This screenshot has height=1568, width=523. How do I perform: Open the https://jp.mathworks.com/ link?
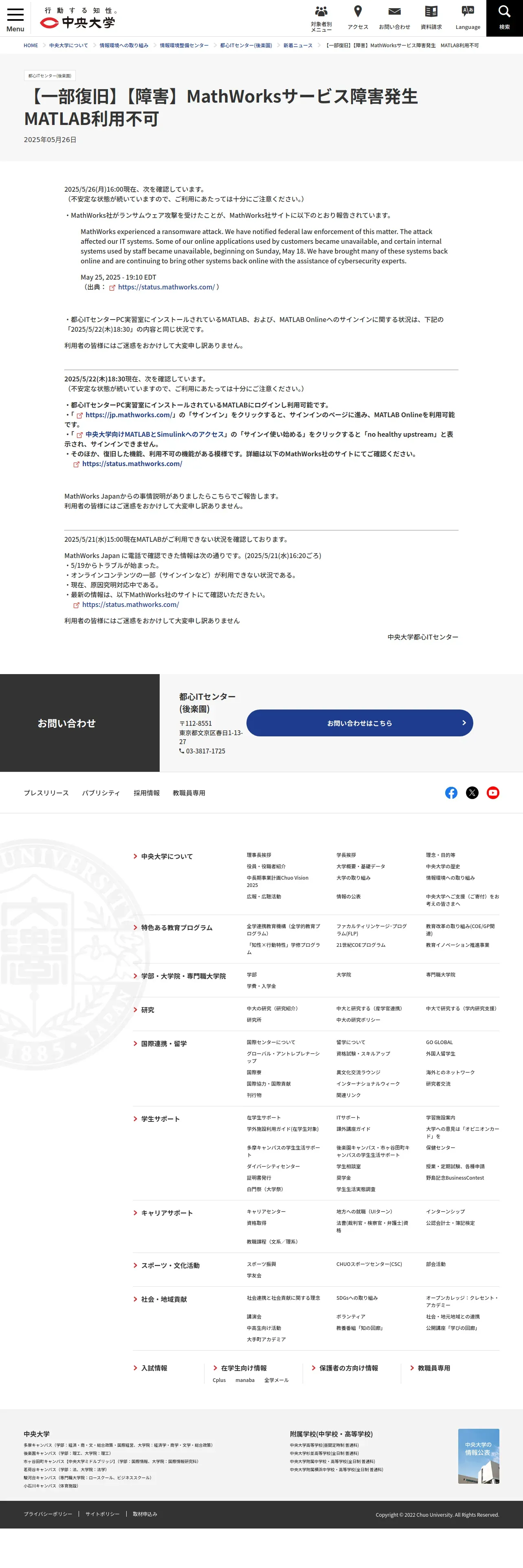click(128, 415)
